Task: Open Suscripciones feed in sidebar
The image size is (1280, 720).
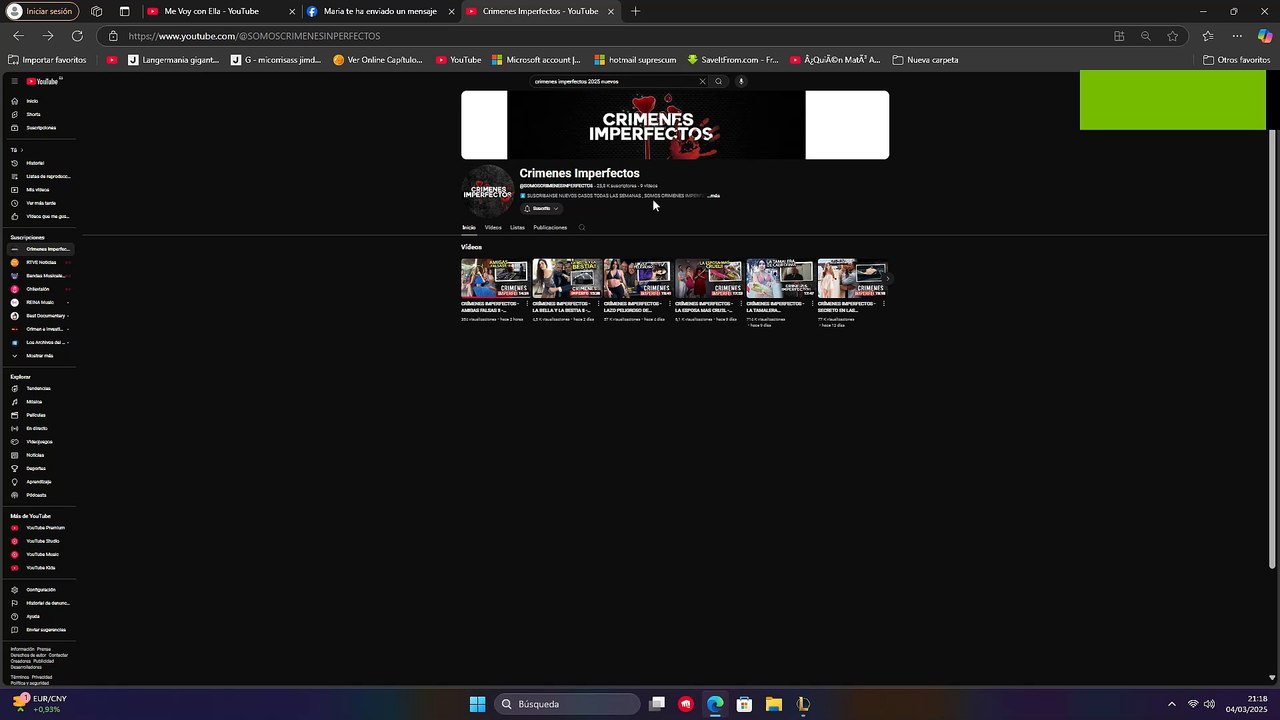Action: click(41, 128)
